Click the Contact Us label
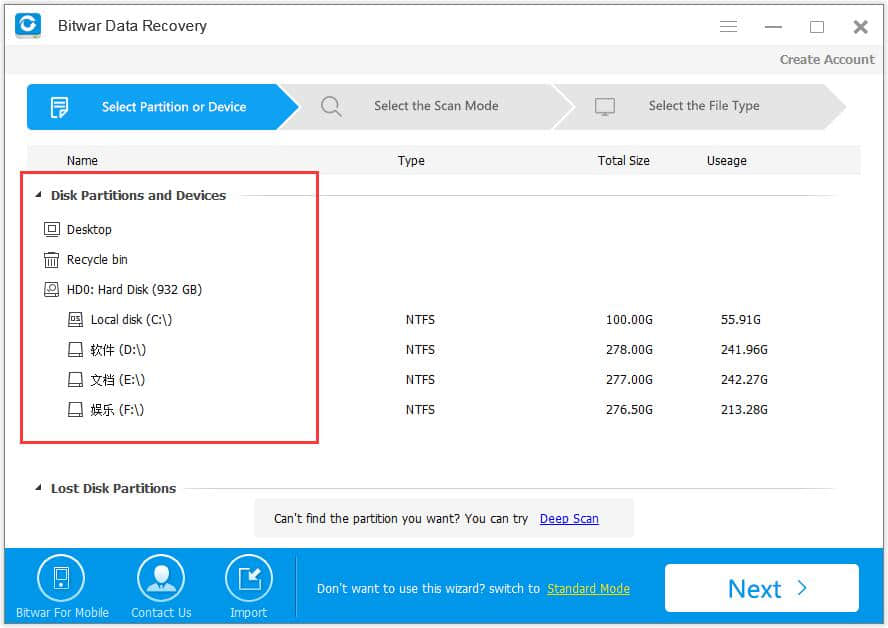This screenshot has width=888, height=628. tap(161, 613)
